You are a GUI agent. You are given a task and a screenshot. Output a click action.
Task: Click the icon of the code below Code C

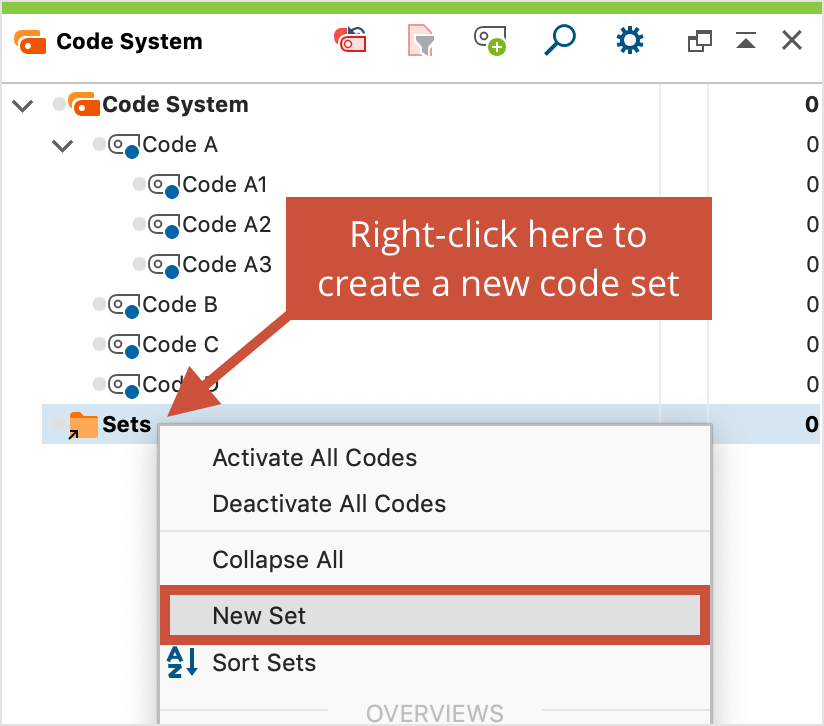[124, 386]
